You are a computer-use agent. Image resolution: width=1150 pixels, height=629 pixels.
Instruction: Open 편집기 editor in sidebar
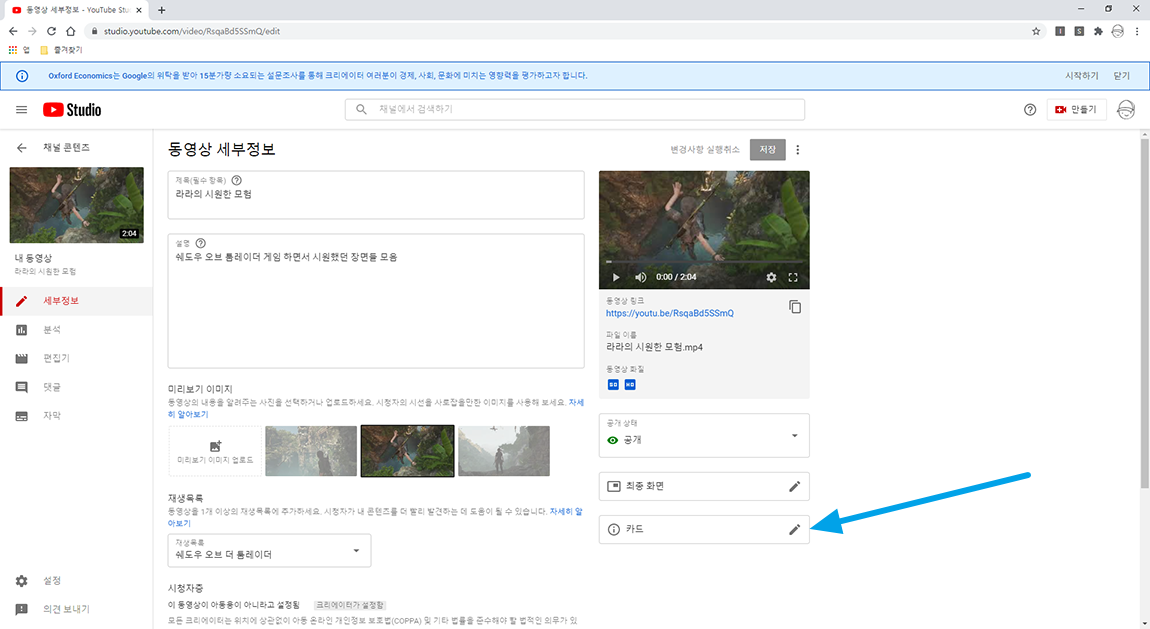coord(76,358)
